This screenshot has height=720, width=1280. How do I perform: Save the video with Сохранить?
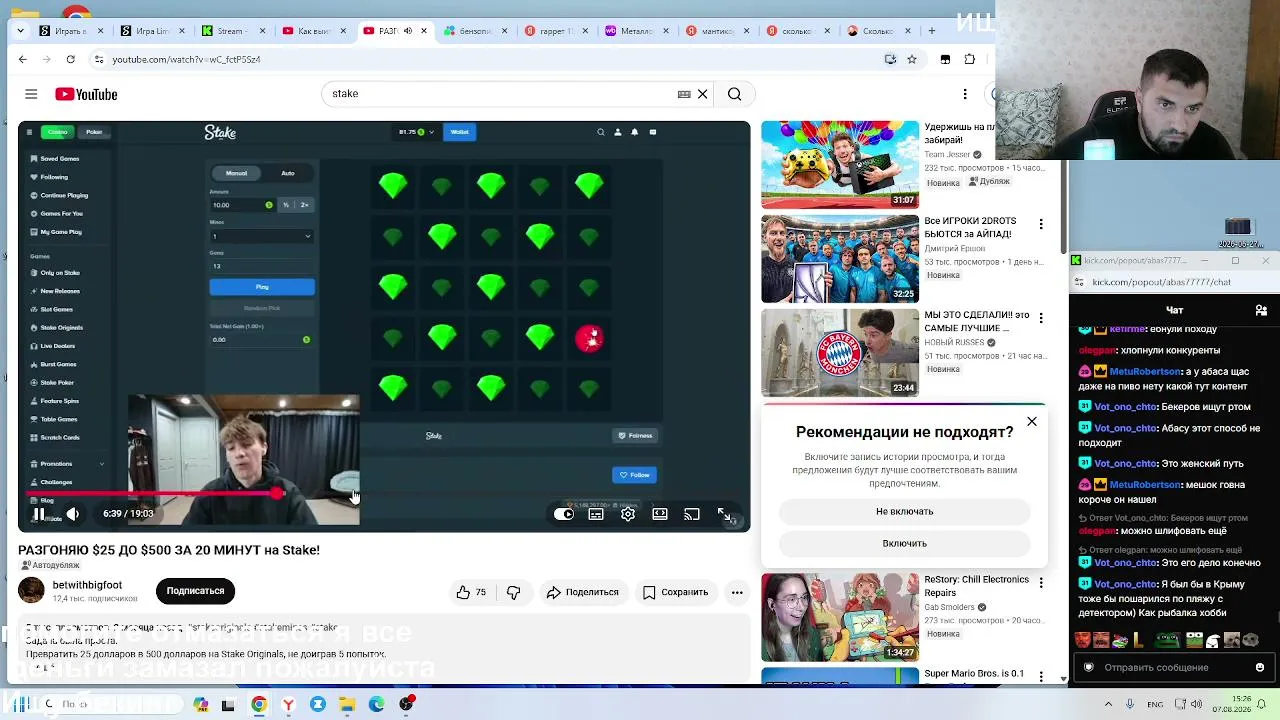tap(675, 592)
